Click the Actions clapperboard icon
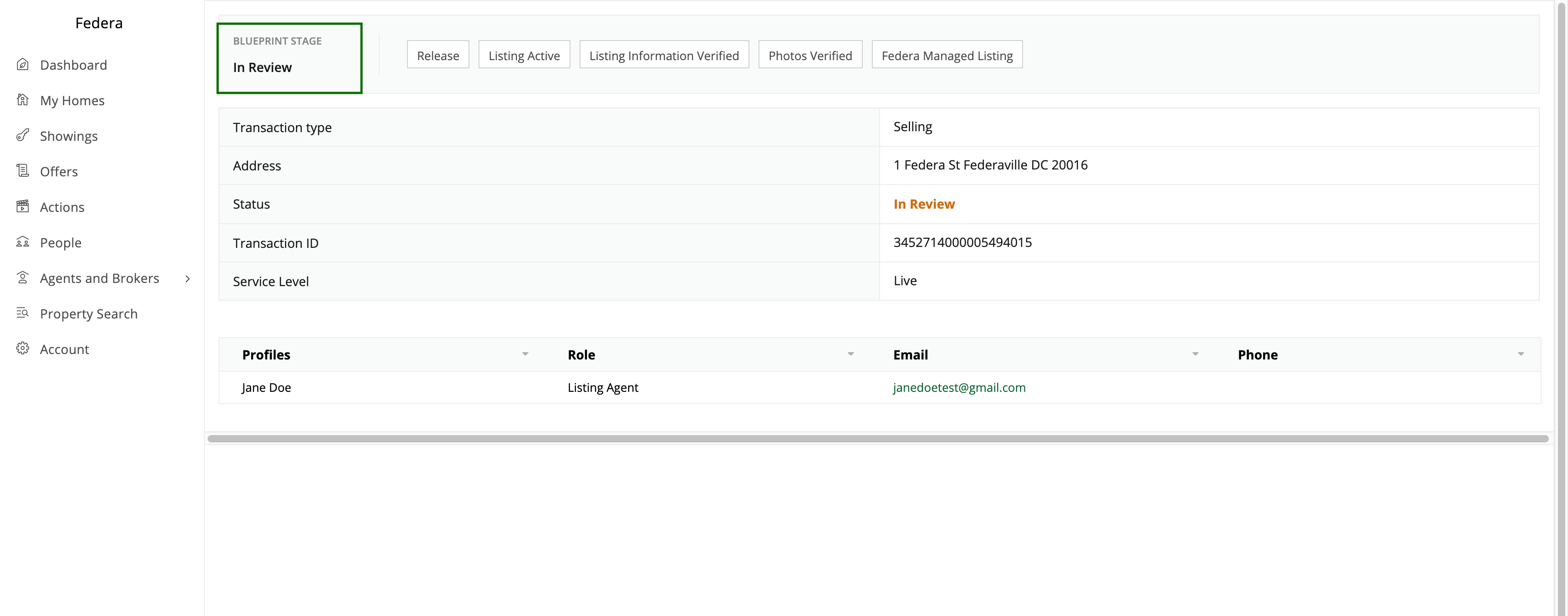Viewport: 1568px width, 616px height. tap(22, 206)
